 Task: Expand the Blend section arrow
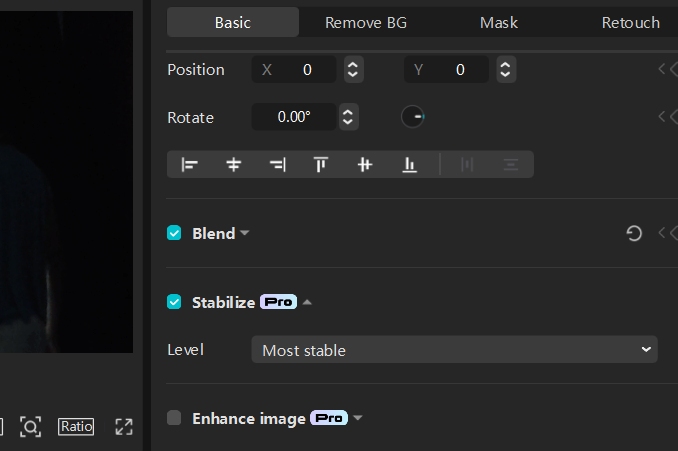coord(245,233)
